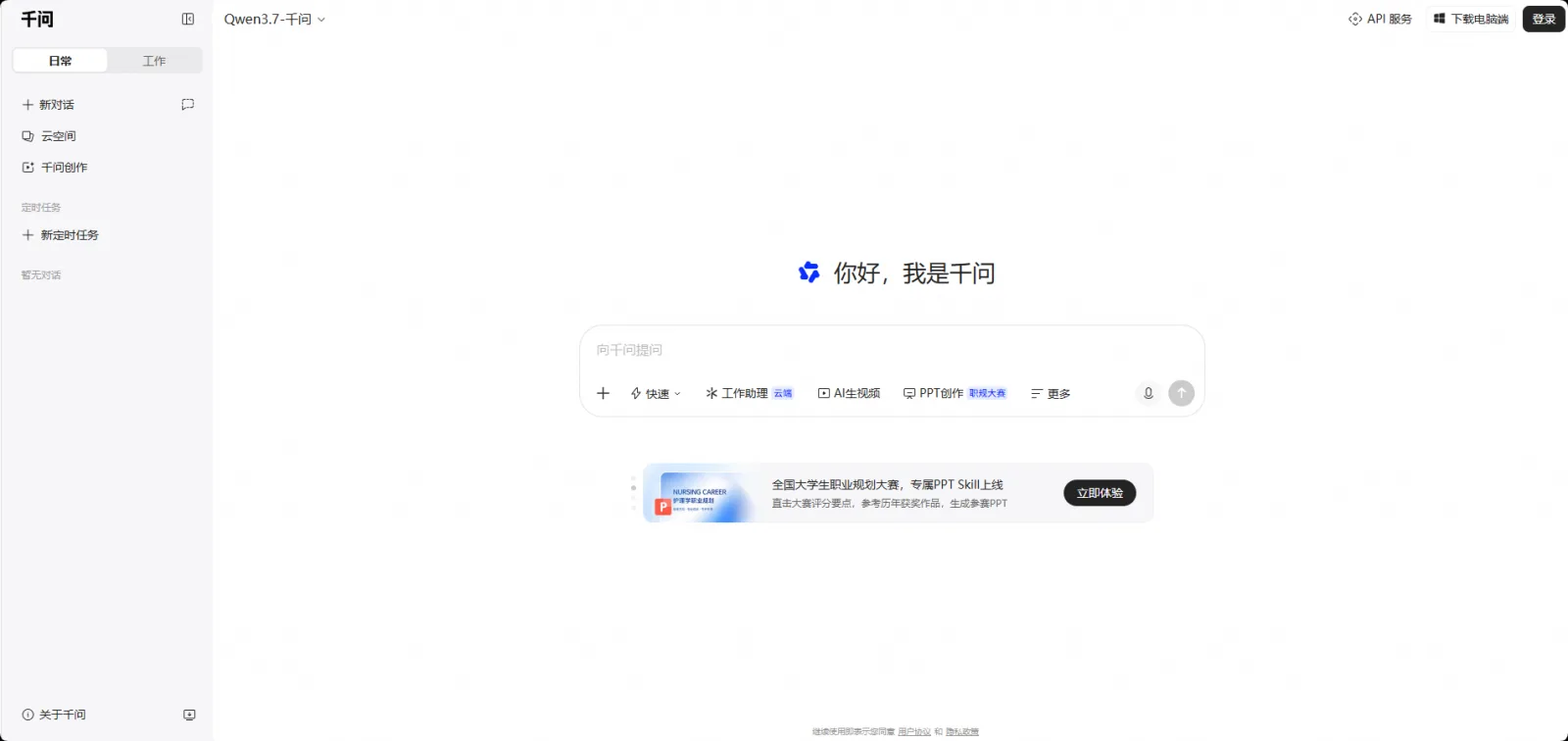This screenshot has height=741, width=1568.
Task: Switch to the 日常 tab
Action: click(x=60, y=61)
